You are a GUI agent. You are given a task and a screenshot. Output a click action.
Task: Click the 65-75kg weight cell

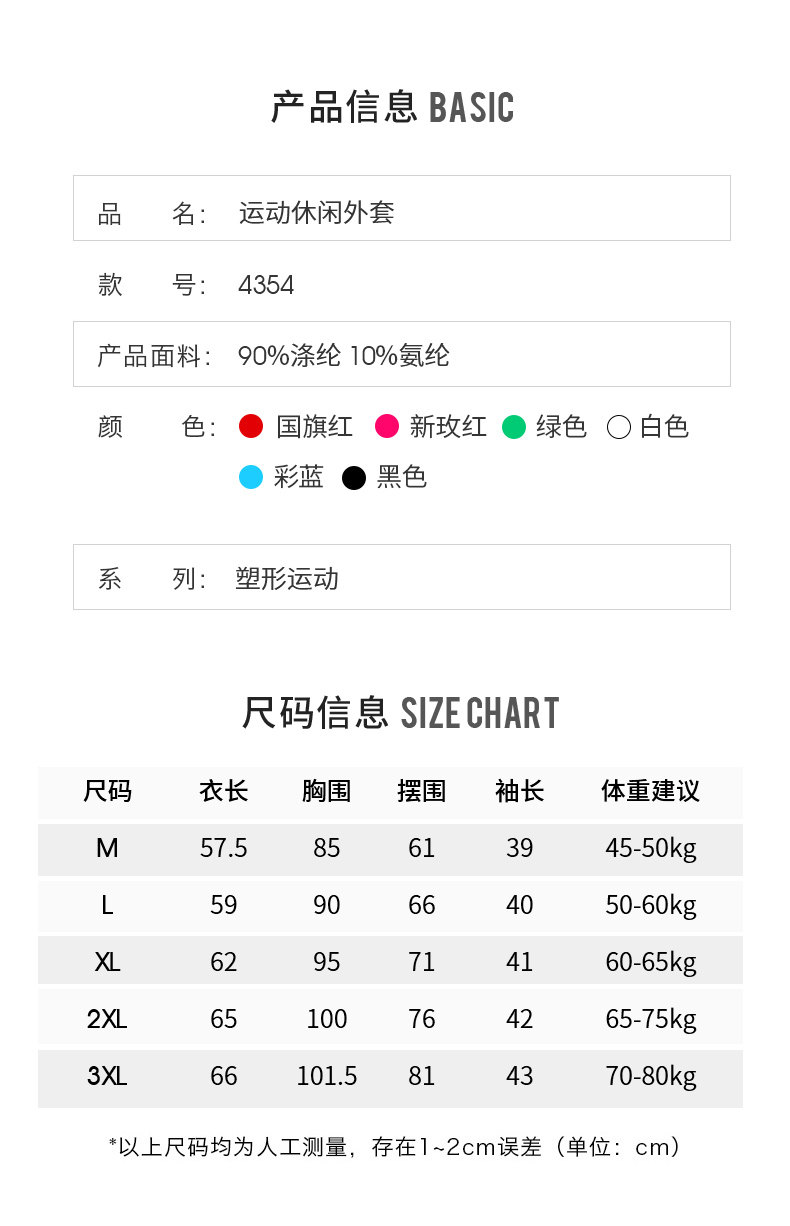[650, 1019]
